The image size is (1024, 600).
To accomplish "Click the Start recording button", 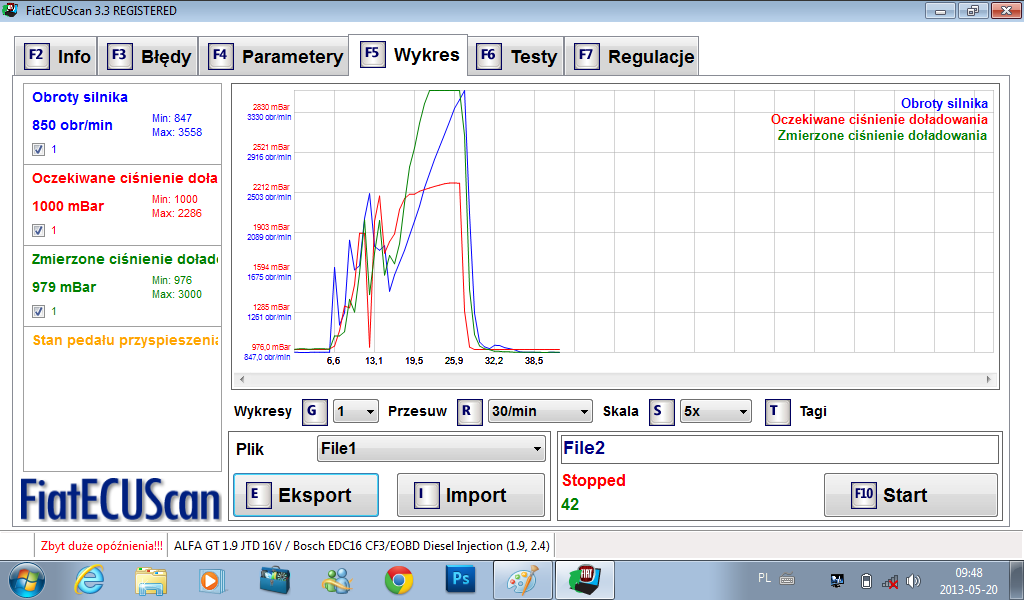I will (x=910, y=495).
